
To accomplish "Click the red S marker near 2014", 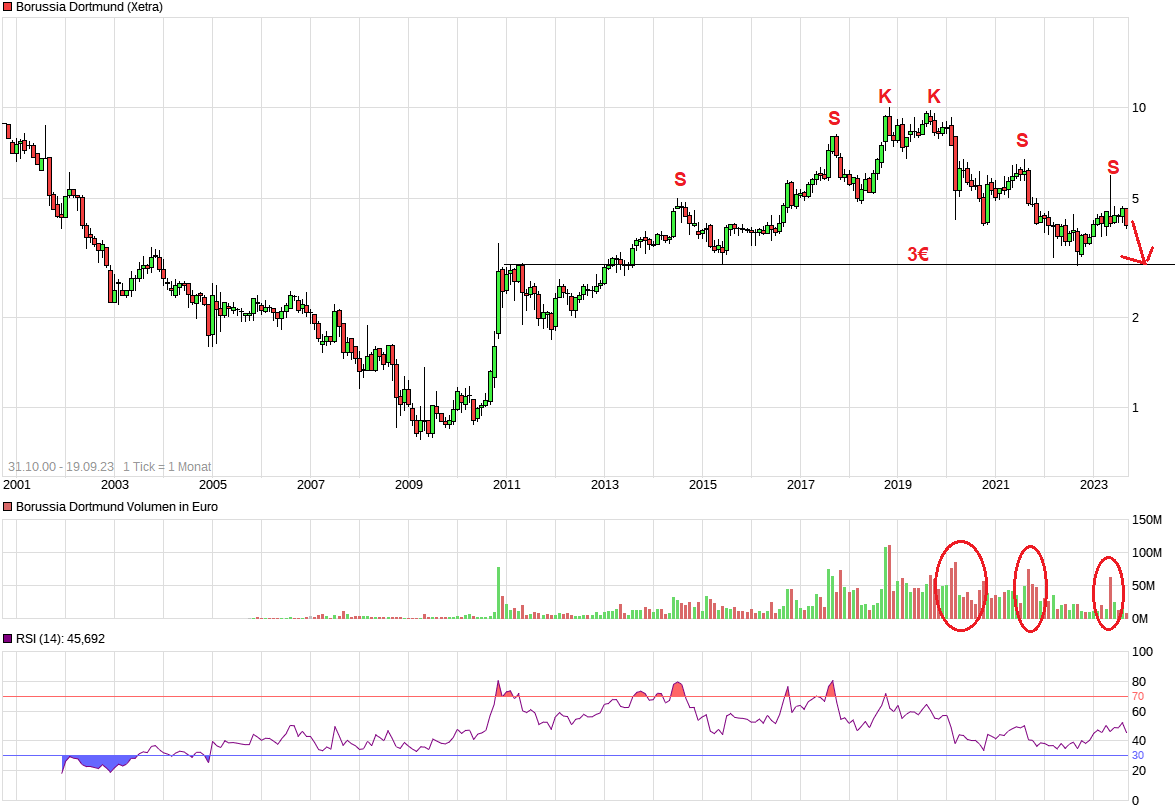I will pyautogui.click(x=680, y=180).
